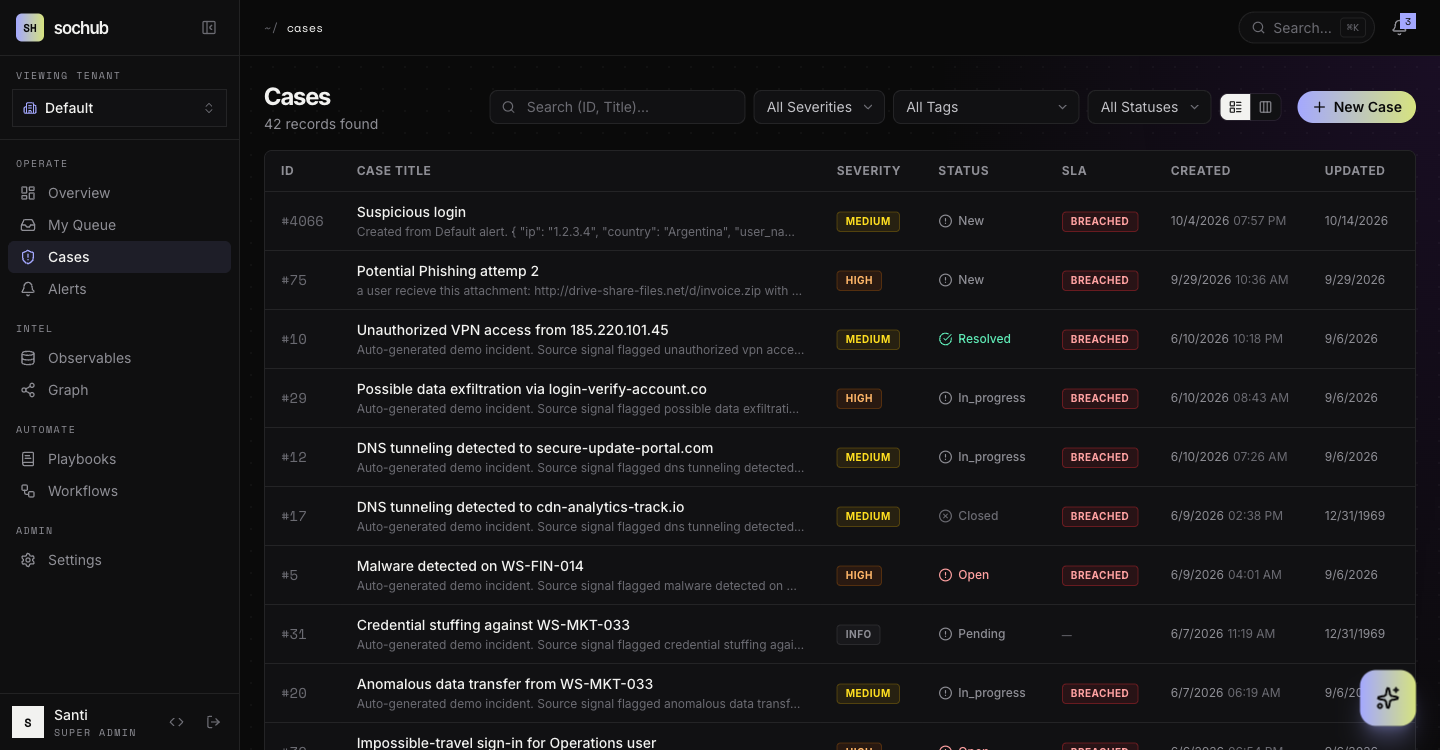The width and height of the screenshot is (1440, 750).
Task: Sort by the Created column header
Action: pos(1200,171)
